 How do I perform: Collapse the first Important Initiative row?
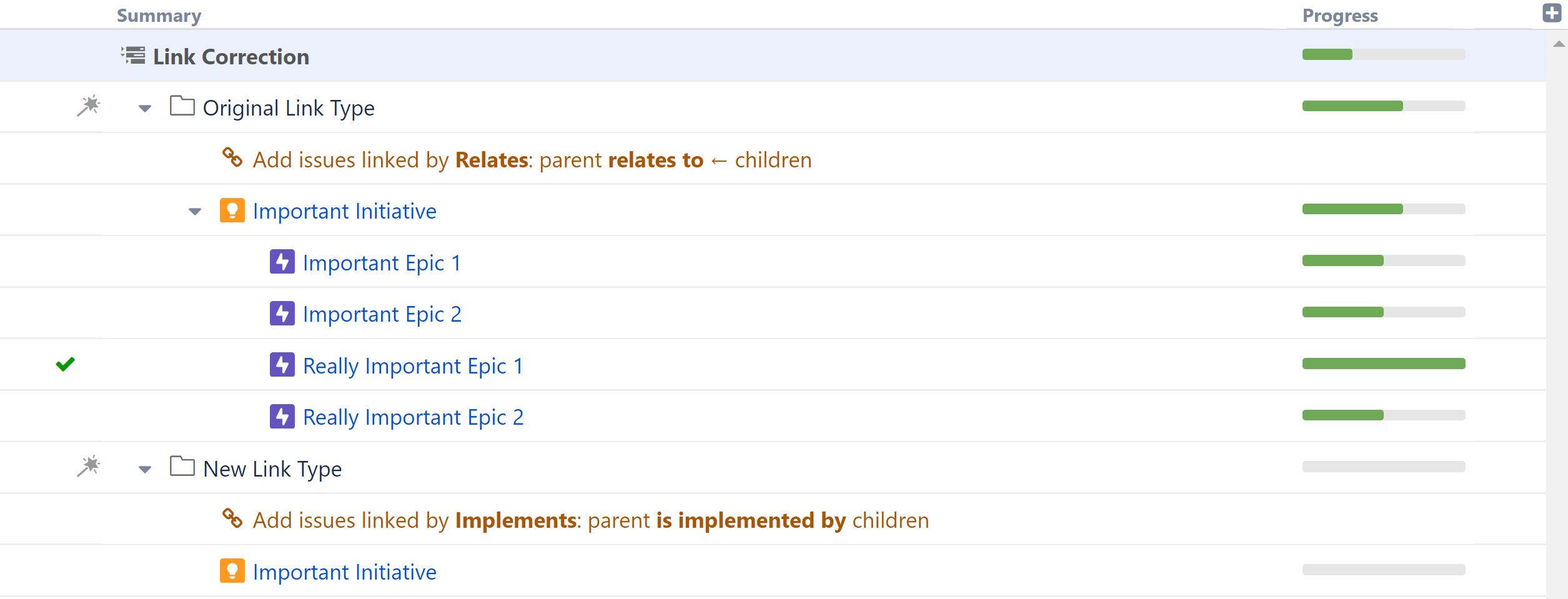pos(195,212)
